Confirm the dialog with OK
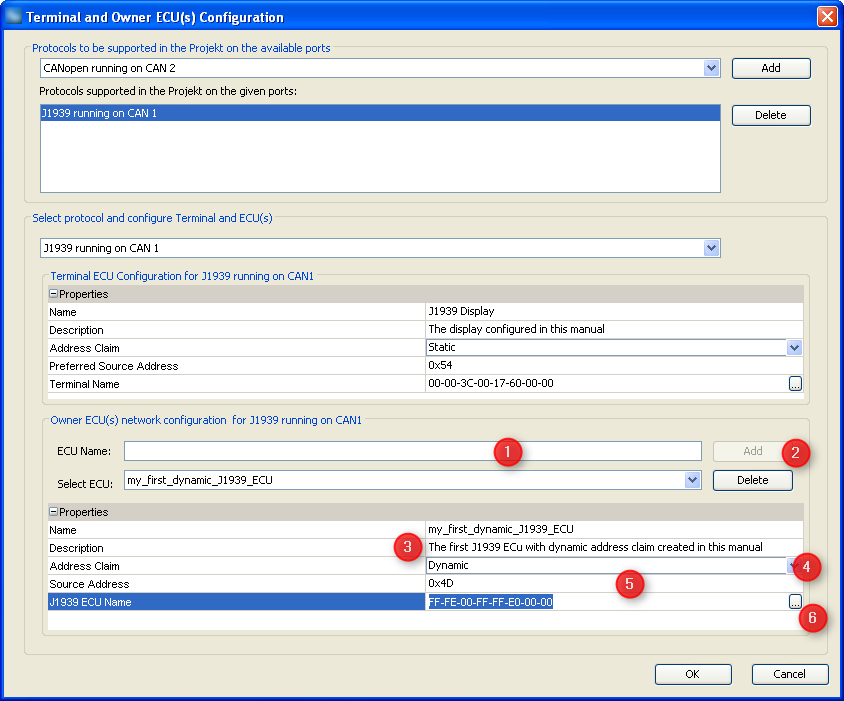 pyautogui.click(x=692, y=674)
